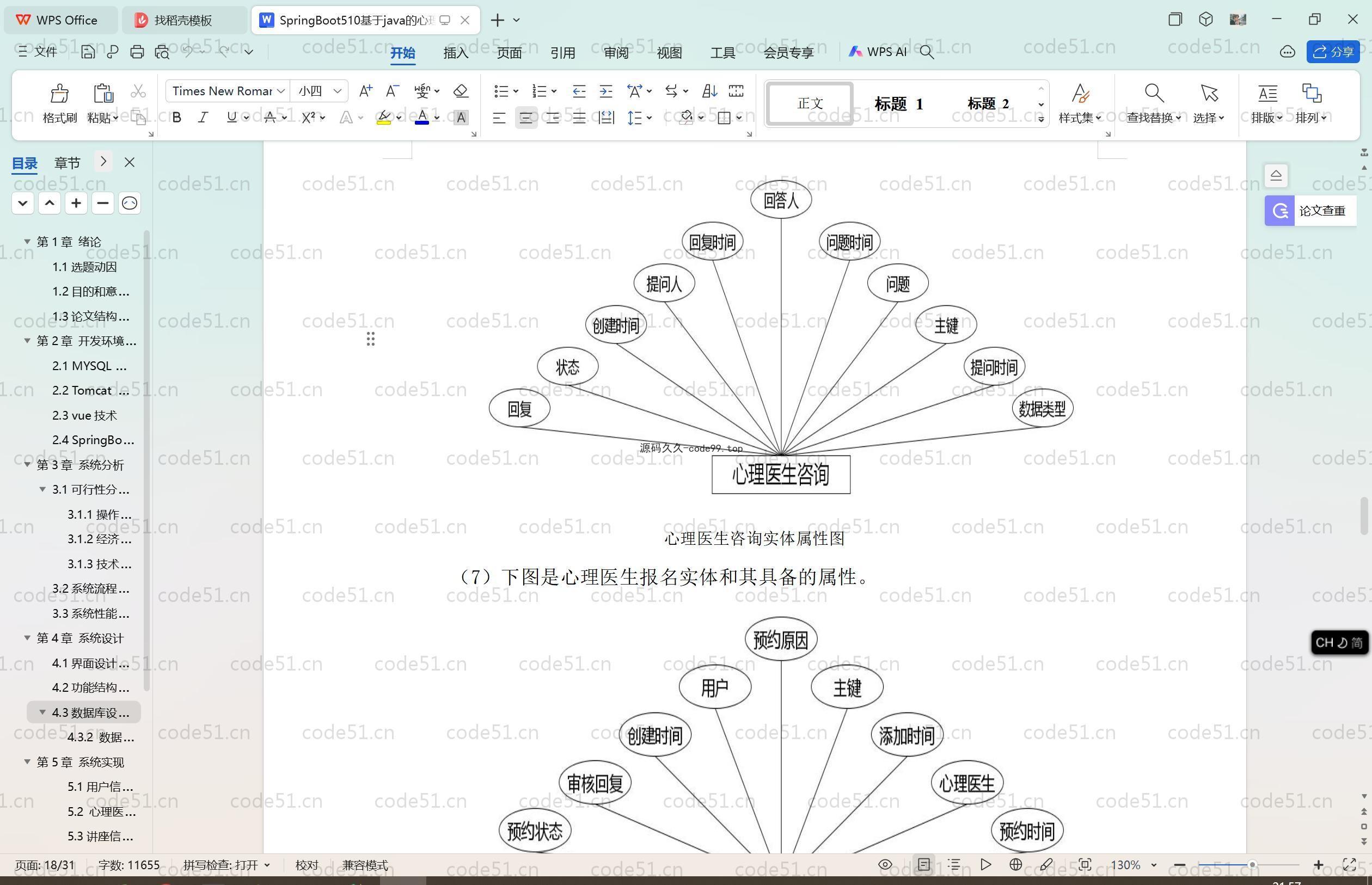Open the 文件 (File) menu

38,52
